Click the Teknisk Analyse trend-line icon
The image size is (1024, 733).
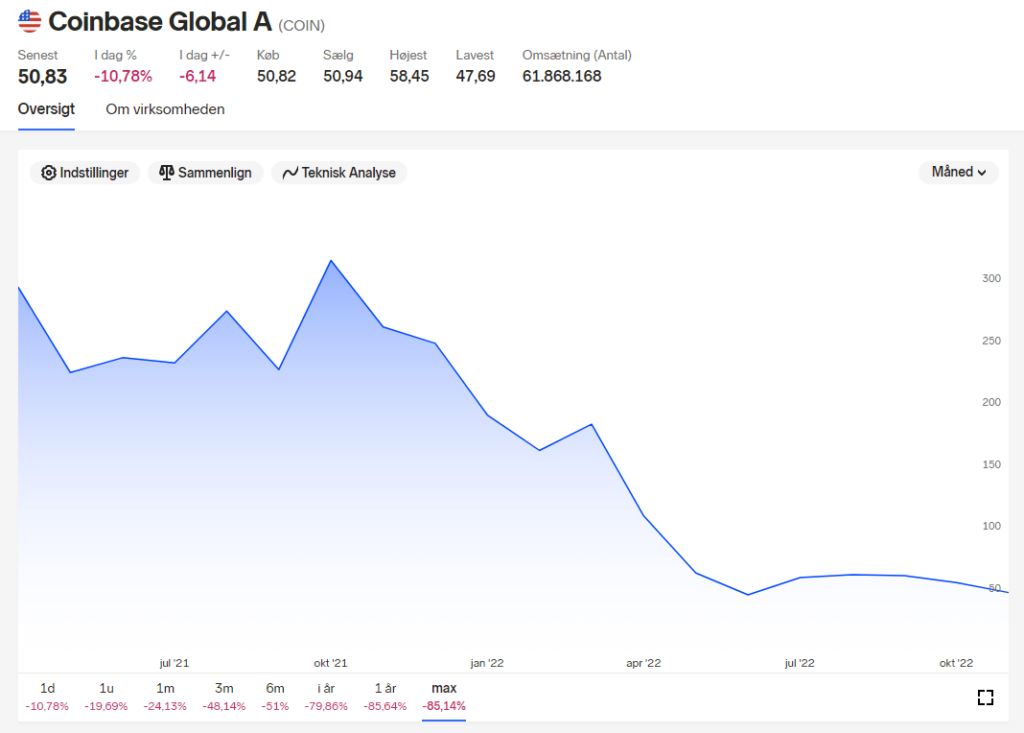pyautogui.click(x=290, y=172)
